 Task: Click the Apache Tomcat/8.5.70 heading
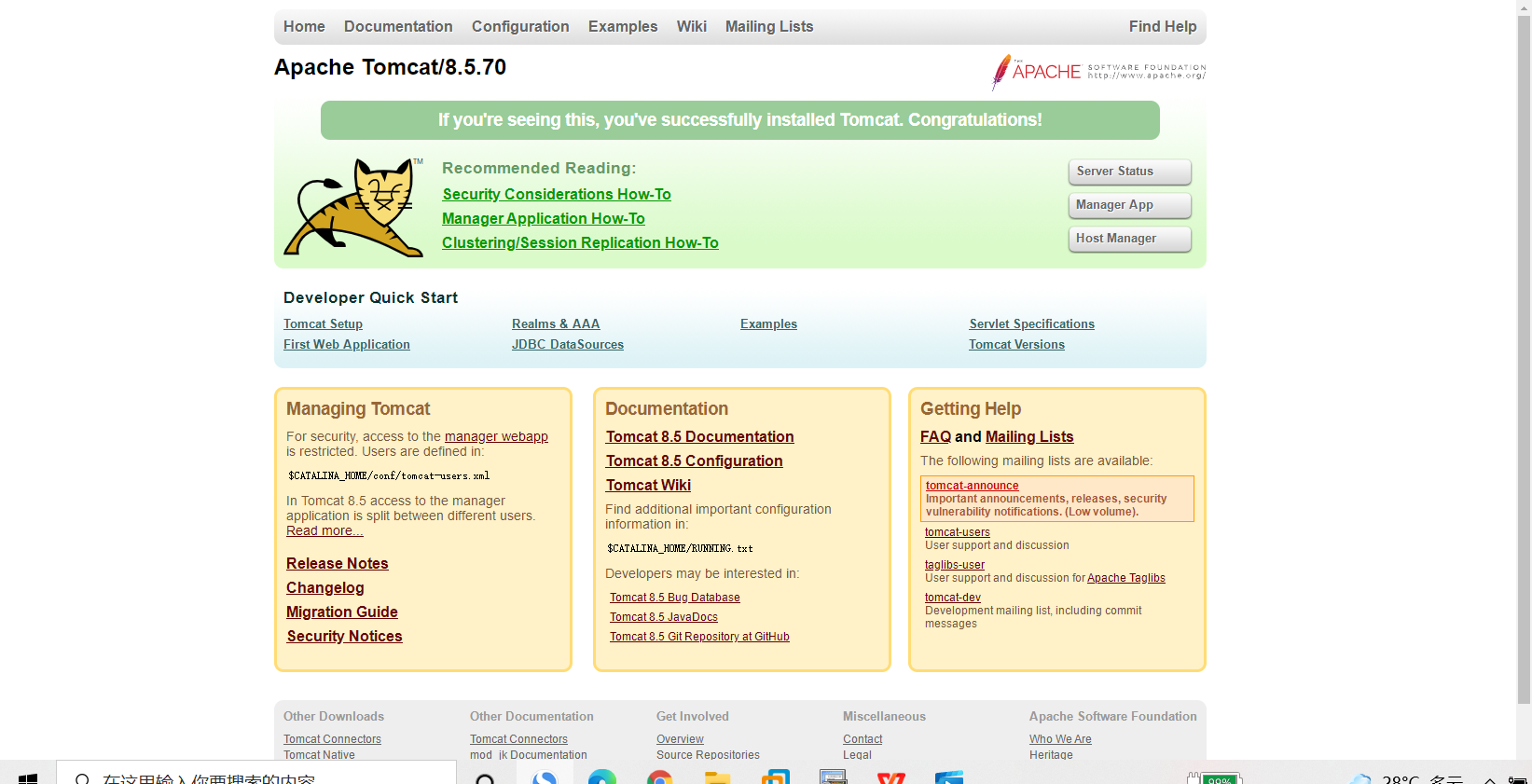point(390,67)
